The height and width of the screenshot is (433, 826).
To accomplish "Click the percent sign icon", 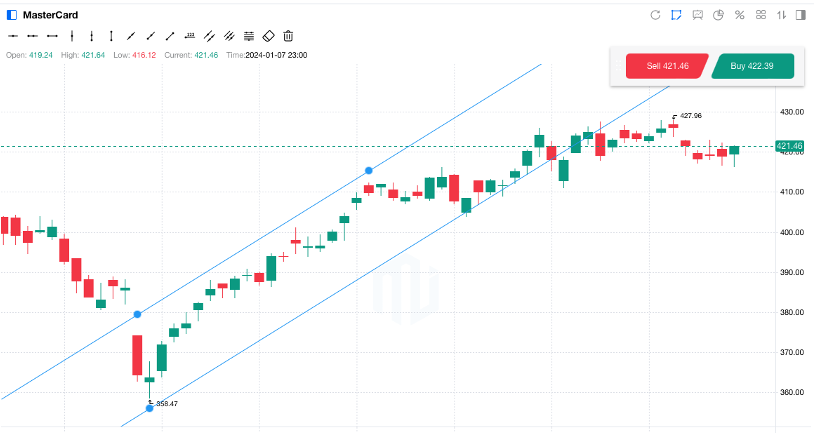I will pyautogui.click(x=739, y=15).
